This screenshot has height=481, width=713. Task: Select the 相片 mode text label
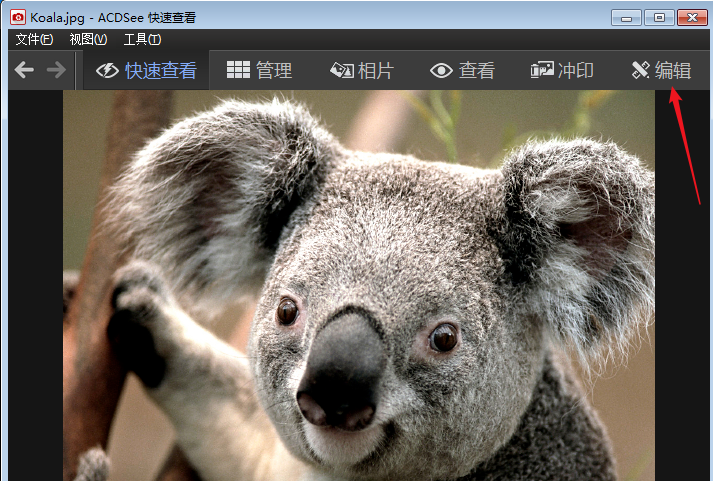[x=376, y=71]
